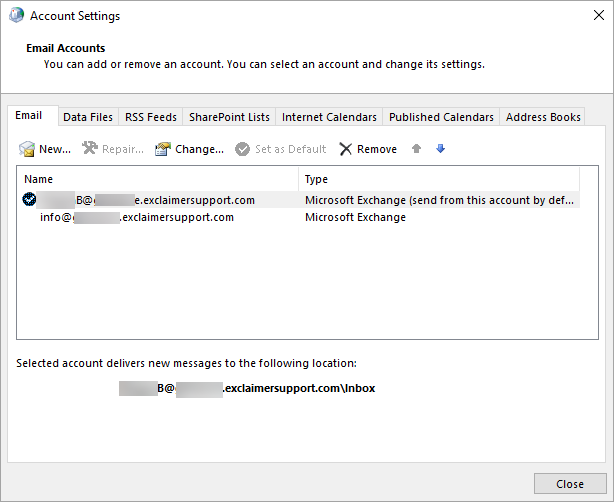
Task: Move account up with the up arrow
Action: [417, 149]
